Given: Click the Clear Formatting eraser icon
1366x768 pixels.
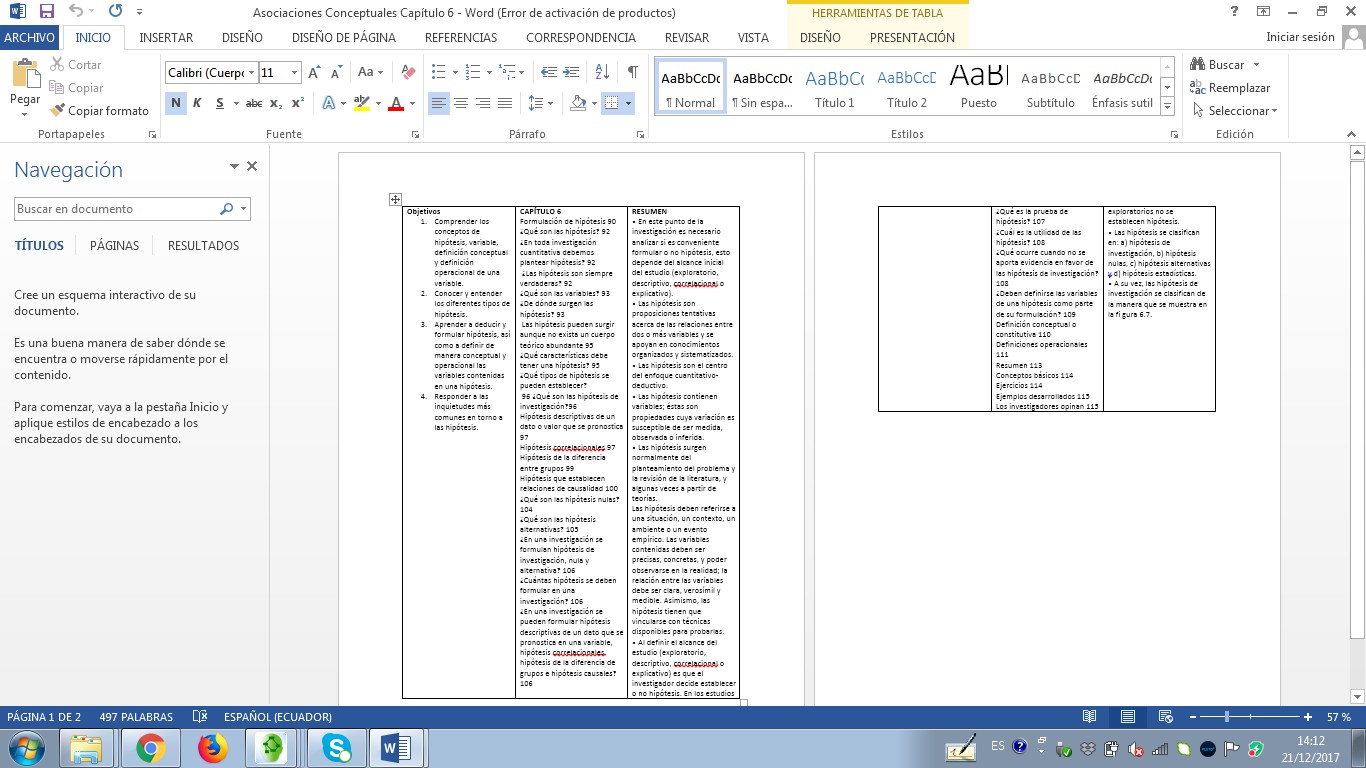Looking at the screenshot, I should tap(408, 73).
